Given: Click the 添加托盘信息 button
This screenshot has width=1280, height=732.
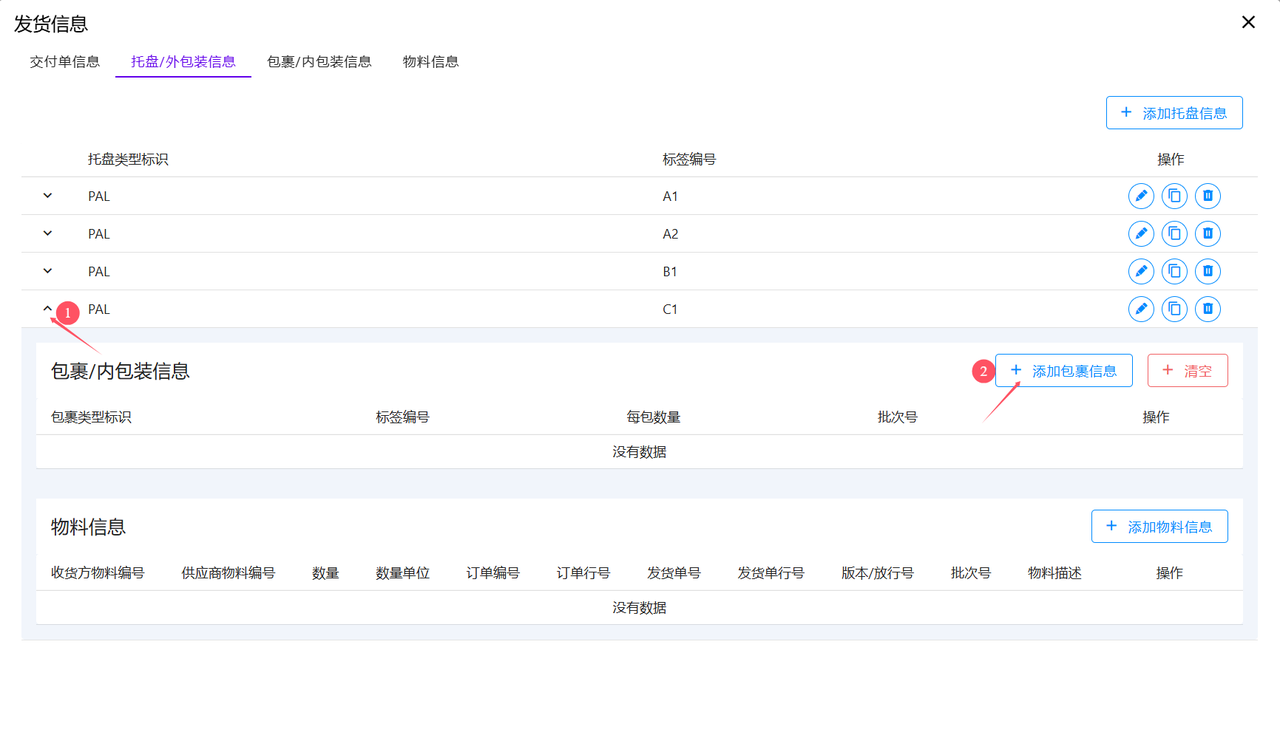Looking at the screenshot, I should coord(1174,113).
